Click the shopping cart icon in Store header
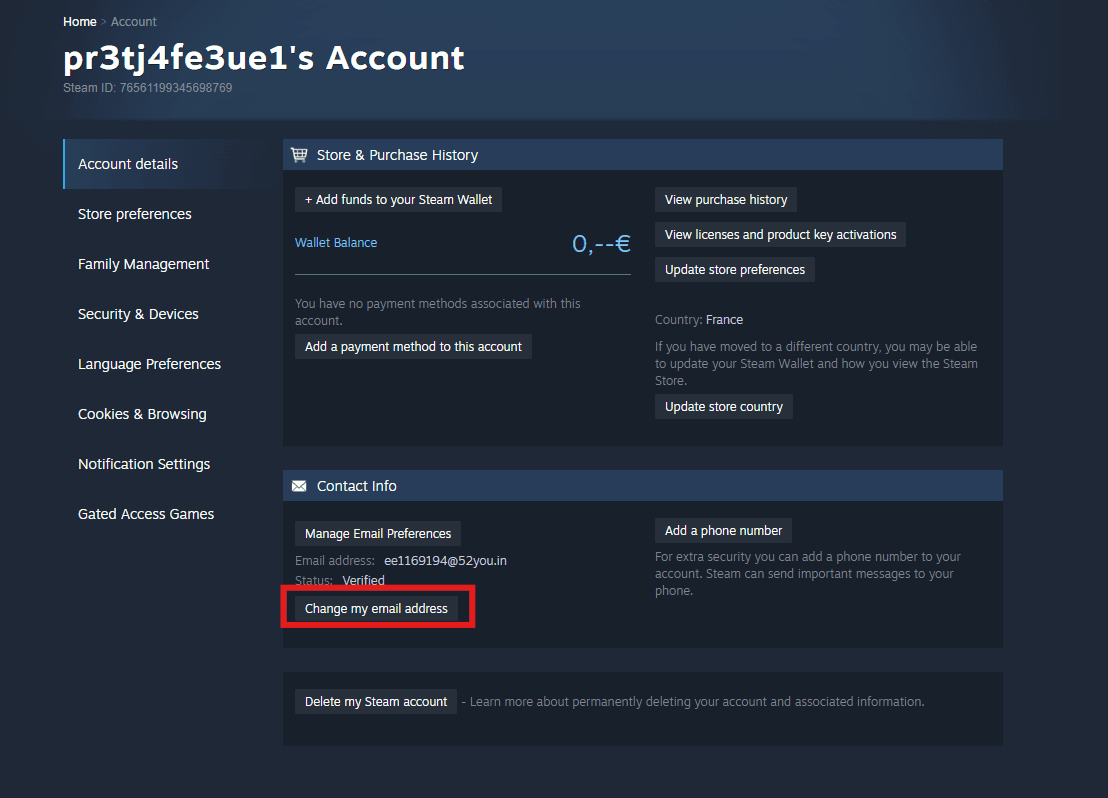 tap(300, 155)
